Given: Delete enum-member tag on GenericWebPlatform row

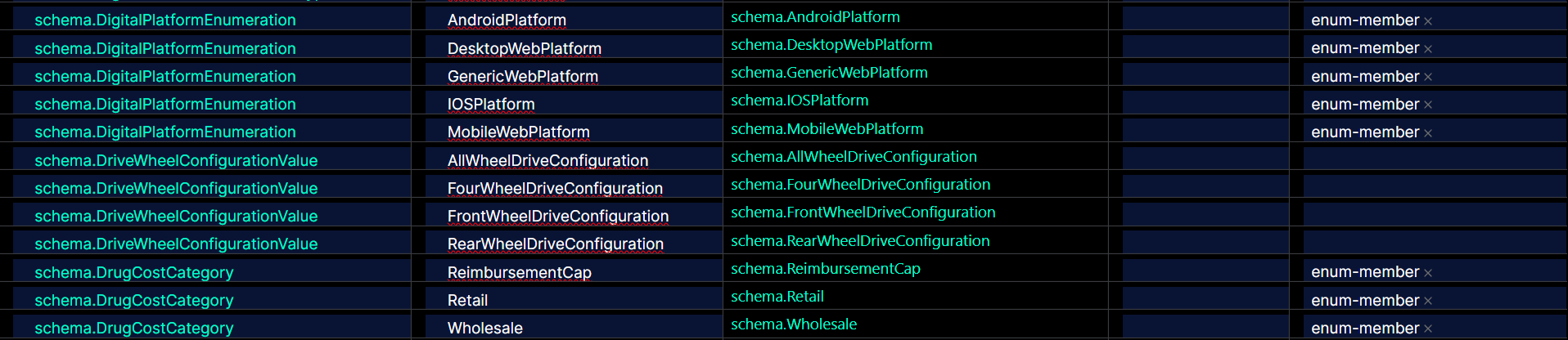Looking at the screenshot, I should click(1428, 77).
